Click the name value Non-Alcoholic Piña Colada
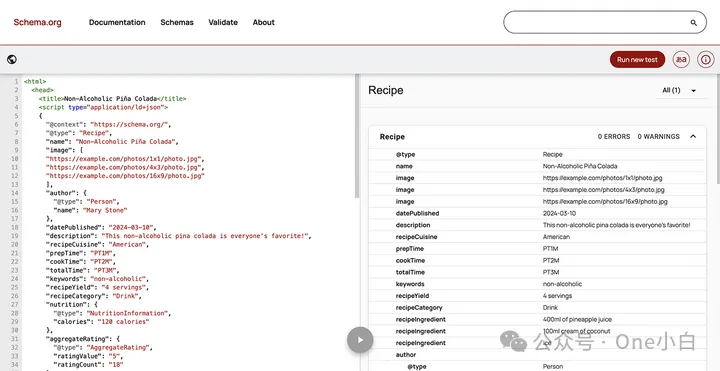 tap(580, 166)
